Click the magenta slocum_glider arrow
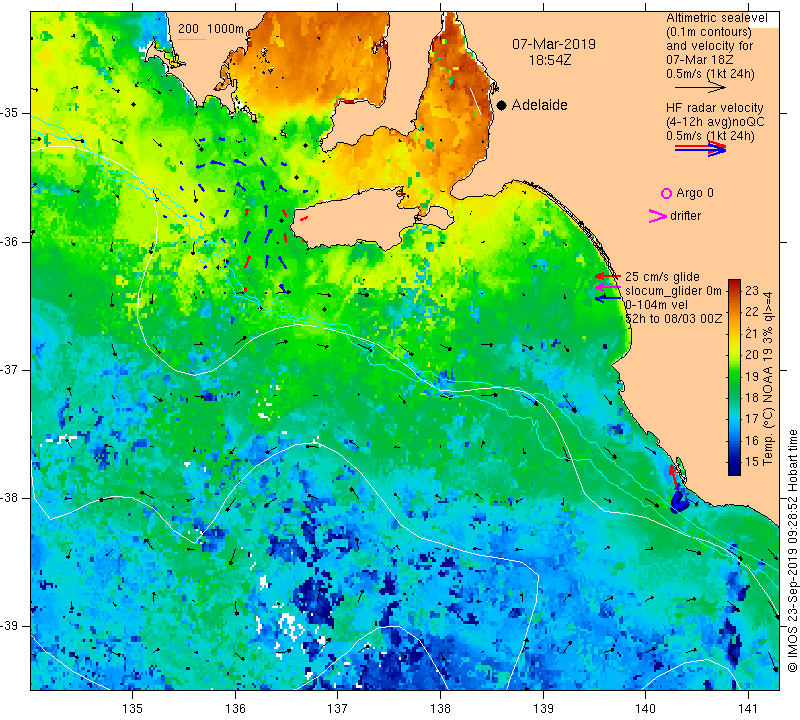The height and width of the screenshot is (720, 800). click(607, 288)
